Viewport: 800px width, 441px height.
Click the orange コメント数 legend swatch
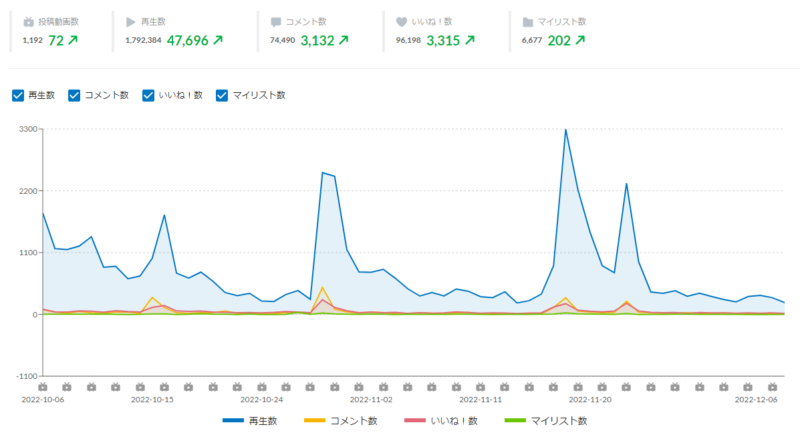pos(315,421)
